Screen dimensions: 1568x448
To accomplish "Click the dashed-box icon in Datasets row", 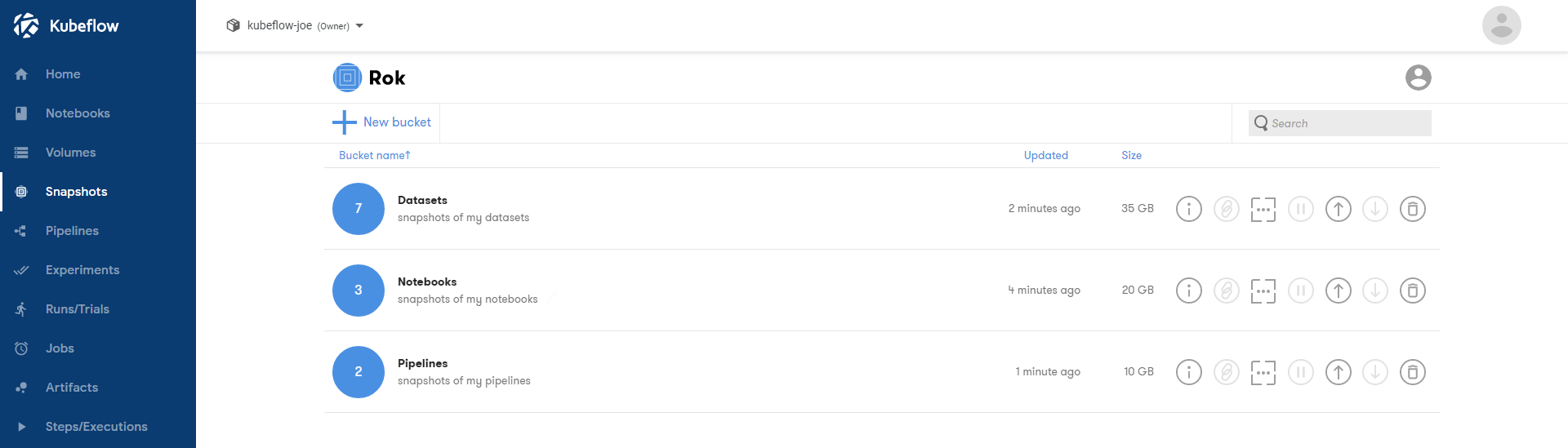I will pos(1263,209).
